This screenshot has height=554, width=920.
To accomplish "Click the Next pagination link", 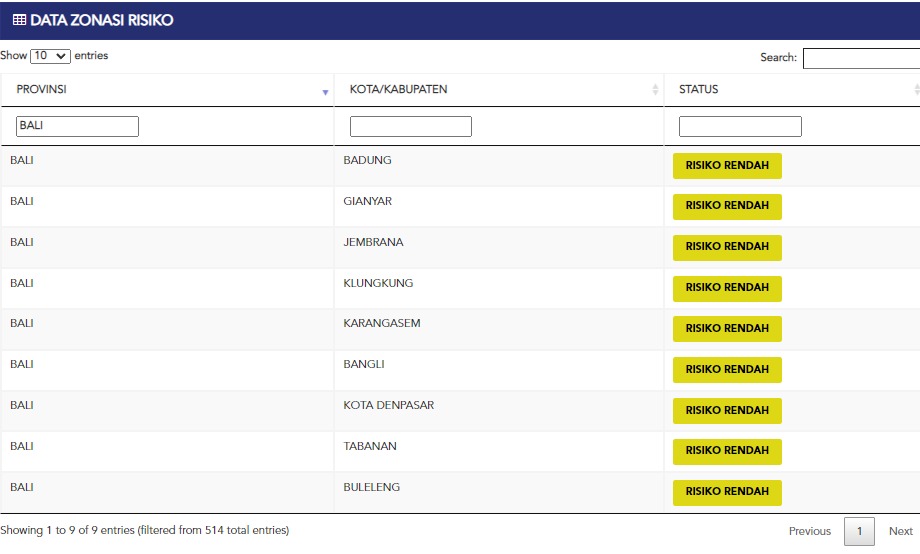I will [x=900, y=531].
